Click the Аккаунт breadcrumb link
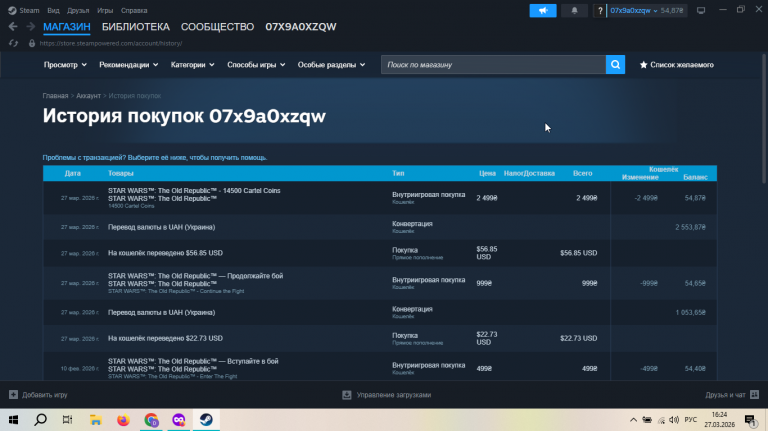The image size is (768, 431). (88, 96)
